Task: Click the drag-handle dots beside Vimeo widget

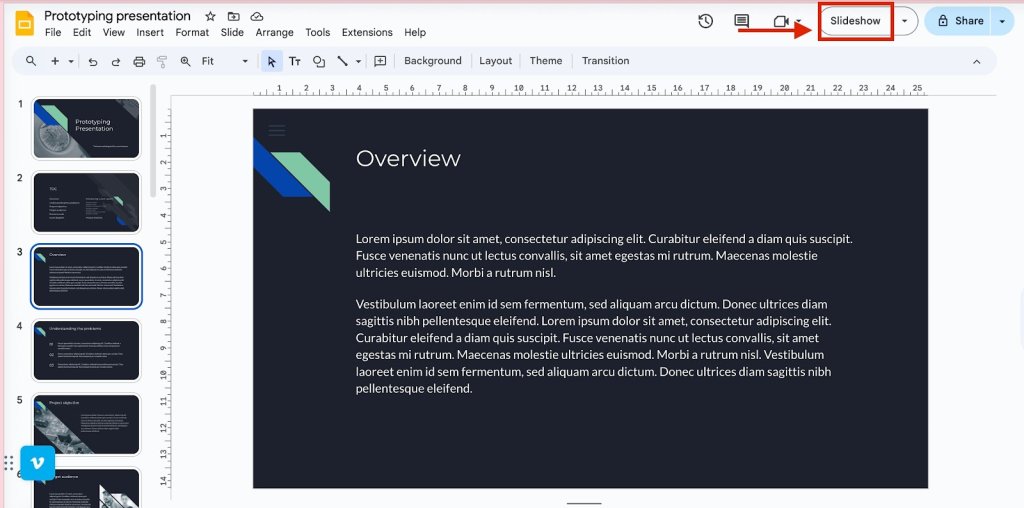Action: 8,463
